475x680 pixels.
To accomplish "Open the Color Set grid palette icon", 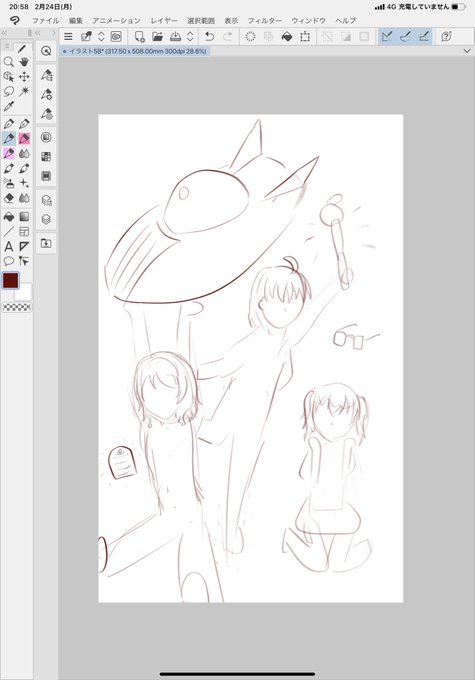I will 46,157.
